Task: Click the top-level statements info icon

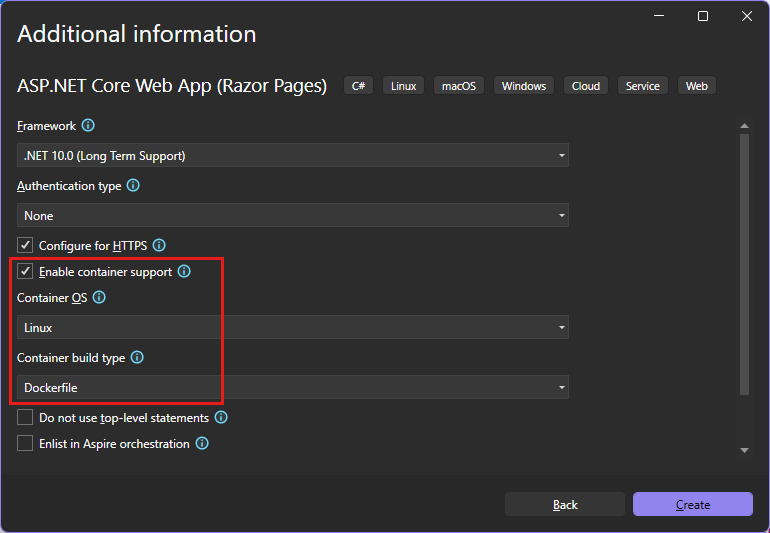Action: pos(221,418)
